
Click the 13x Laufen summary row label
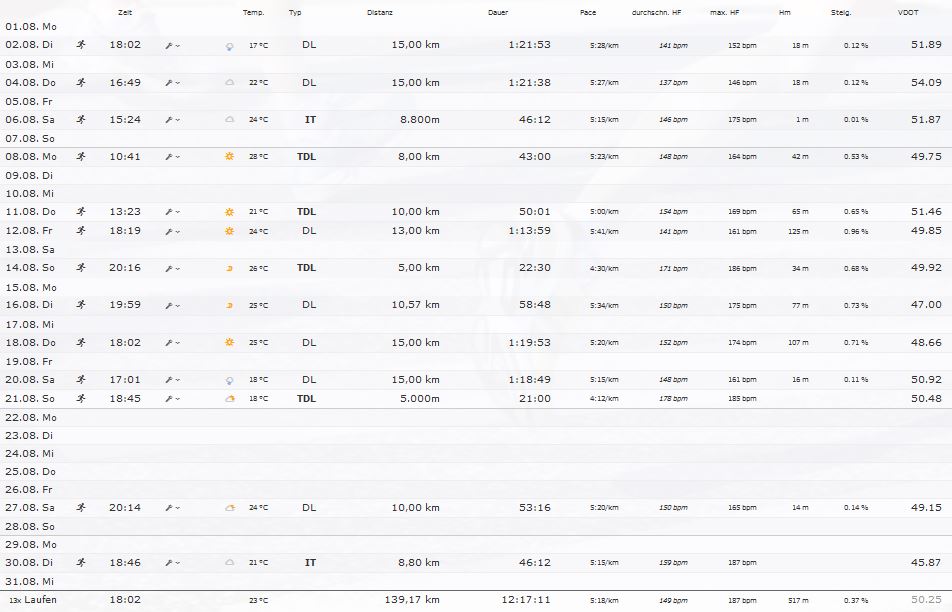click(x=33, y=600)
